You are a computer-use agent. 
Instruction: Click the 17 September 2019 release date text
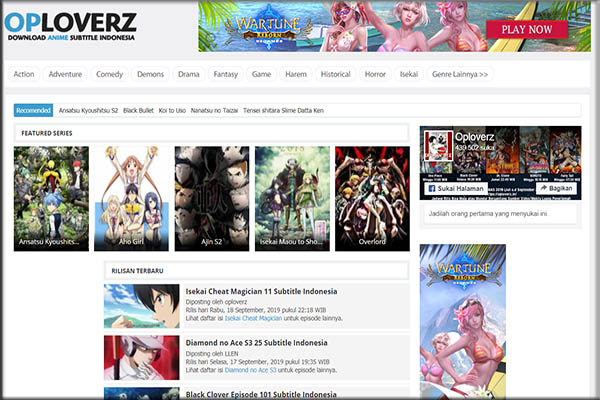point(260,362)
